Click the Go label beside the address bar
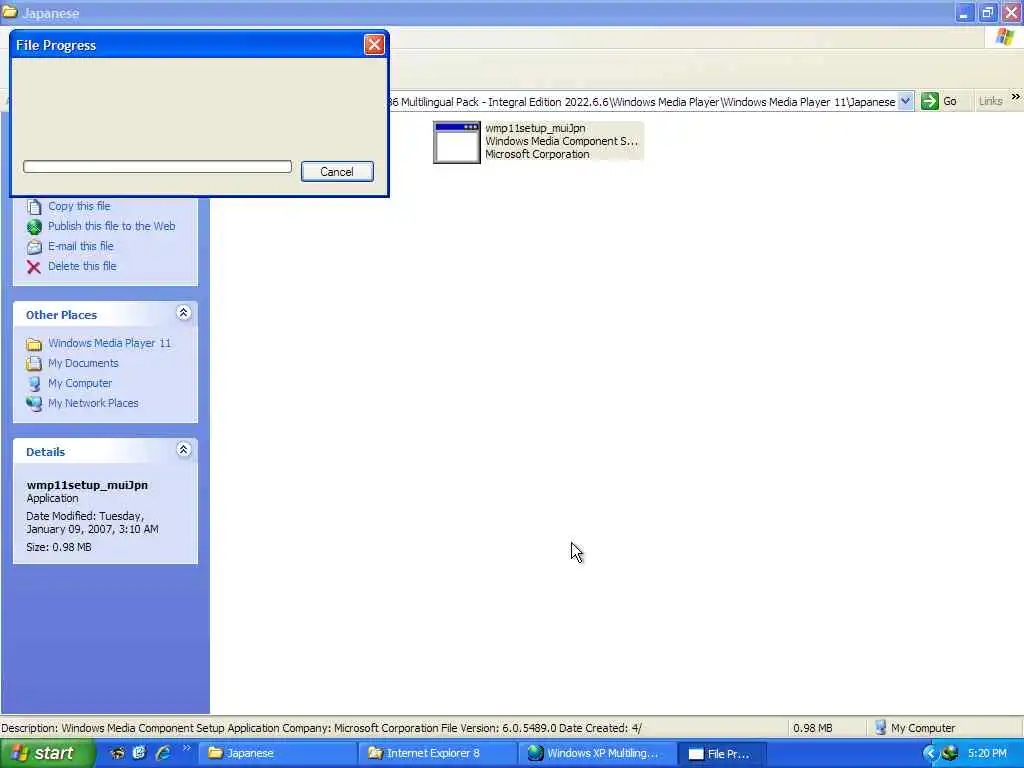Screen dimensions: 1024x768 click(950, 101)
